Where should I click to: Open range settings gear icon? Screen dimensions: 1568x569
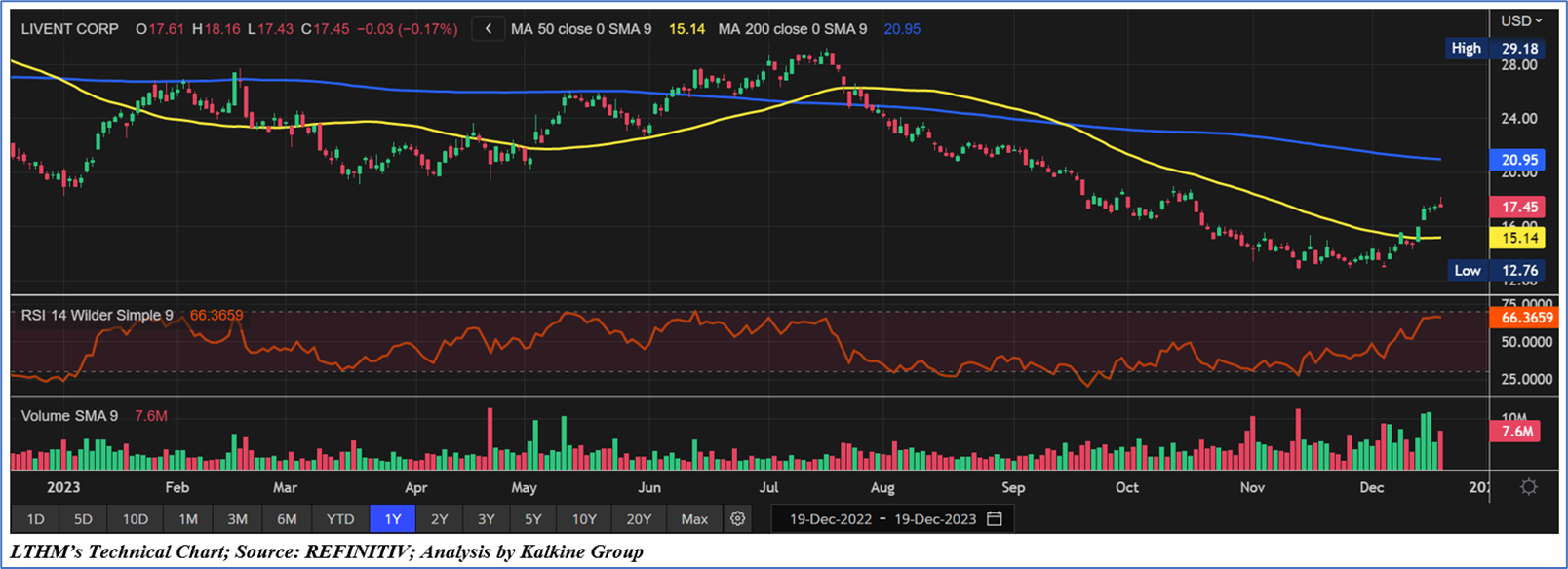(738, 518)
